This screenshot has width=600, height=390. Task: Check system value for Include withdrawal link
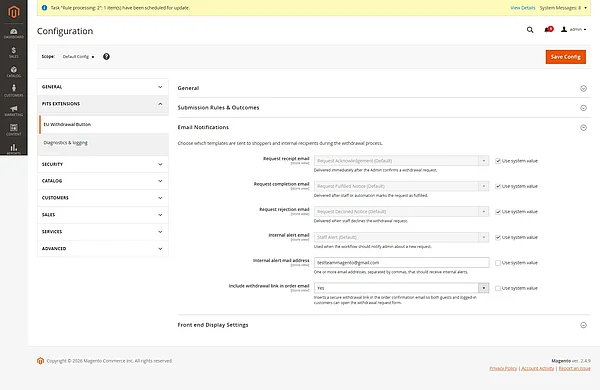(x=498, y=288)
